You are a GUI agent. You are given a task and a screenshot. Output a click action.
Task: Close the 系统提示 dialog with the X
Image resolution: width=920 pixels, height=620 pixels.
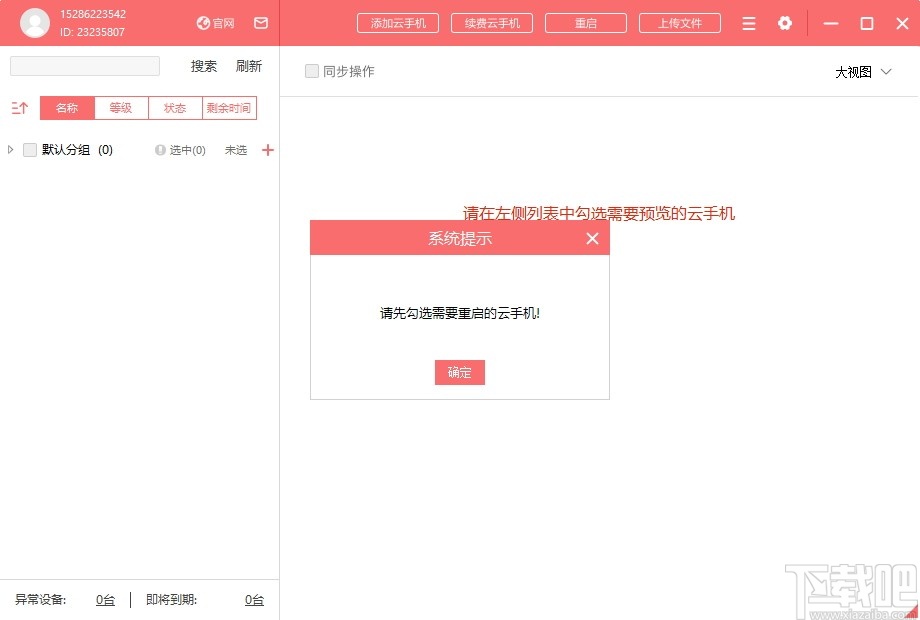click(591, 238)
